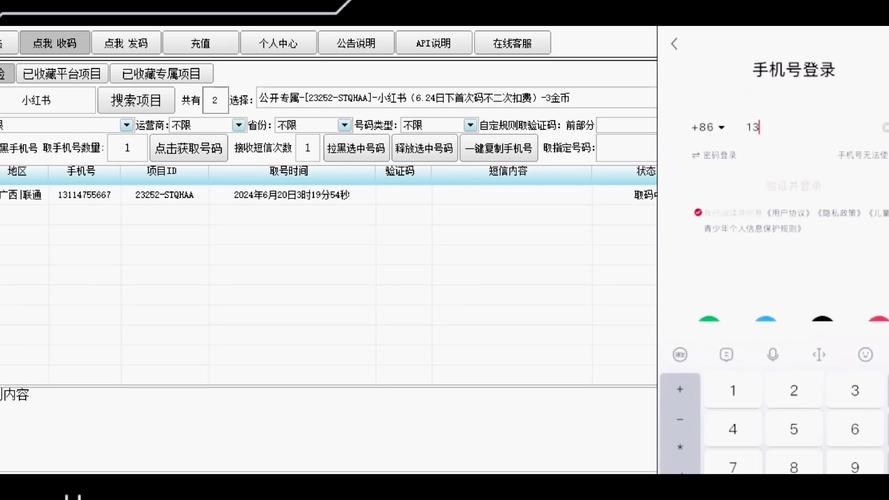Image resolution: width=889 pixels, height=500 pixels.
Task: Click the phone number input field
Action: tap(811, 128)
